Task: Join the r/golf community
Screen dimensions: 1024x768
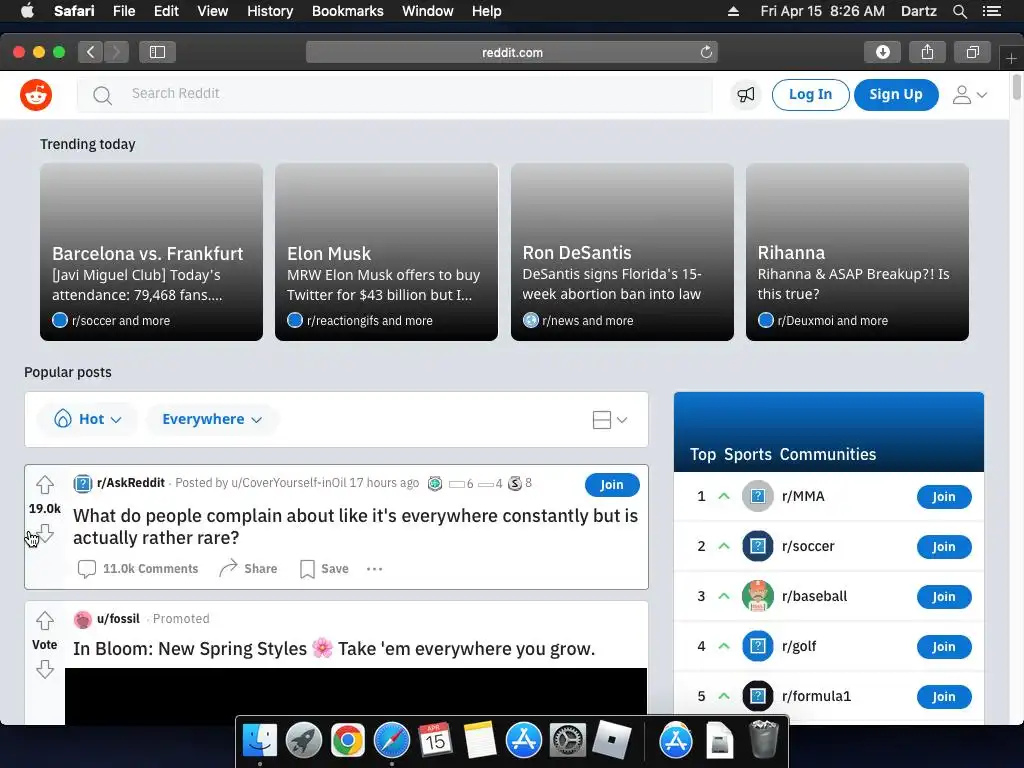Action: 944,647
